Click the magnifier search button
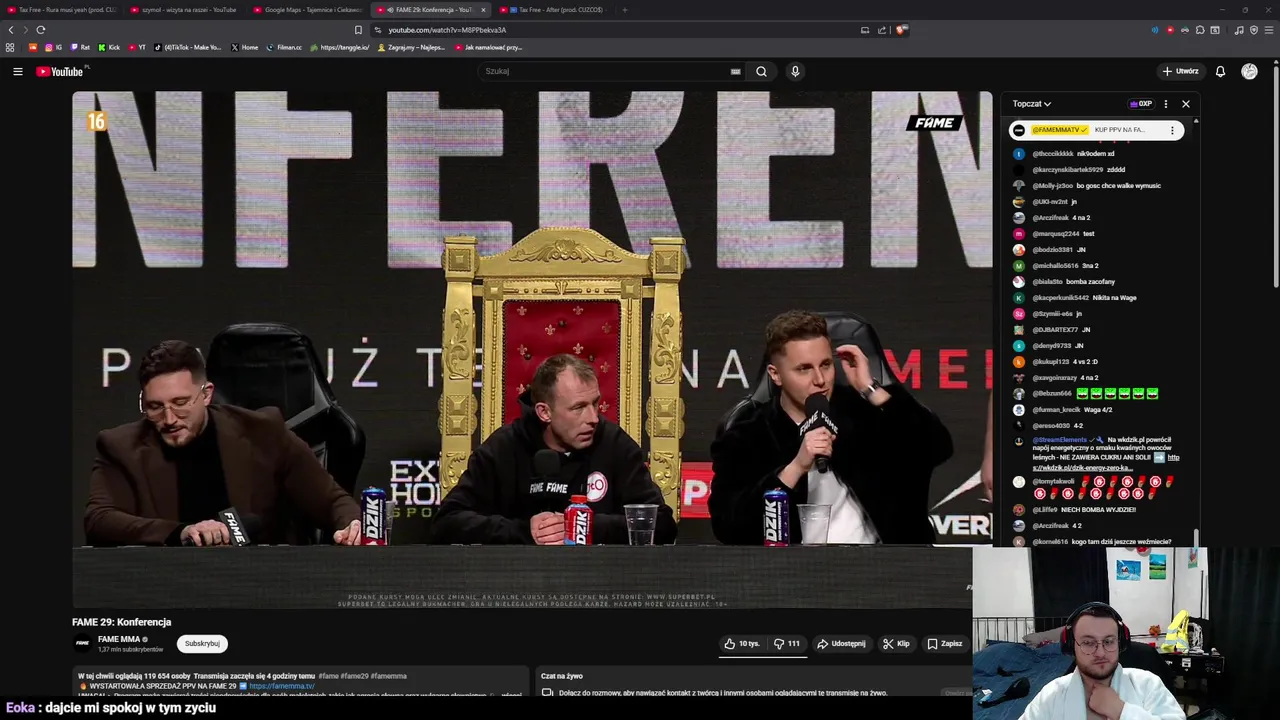Viewport: 1280px width, 720px height. pyautogui.click(x=761, y=71)
